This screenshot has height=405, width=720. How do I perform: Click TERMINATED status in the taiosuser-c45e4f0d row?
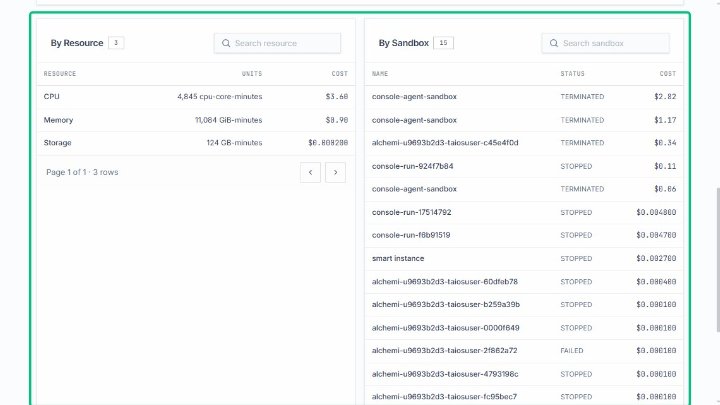point(582,143)
